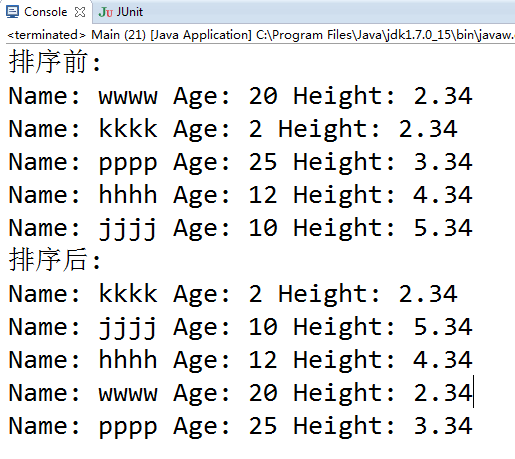Click the sorted wwww Age 20 line
515x459 pixels.
point(240,393)
